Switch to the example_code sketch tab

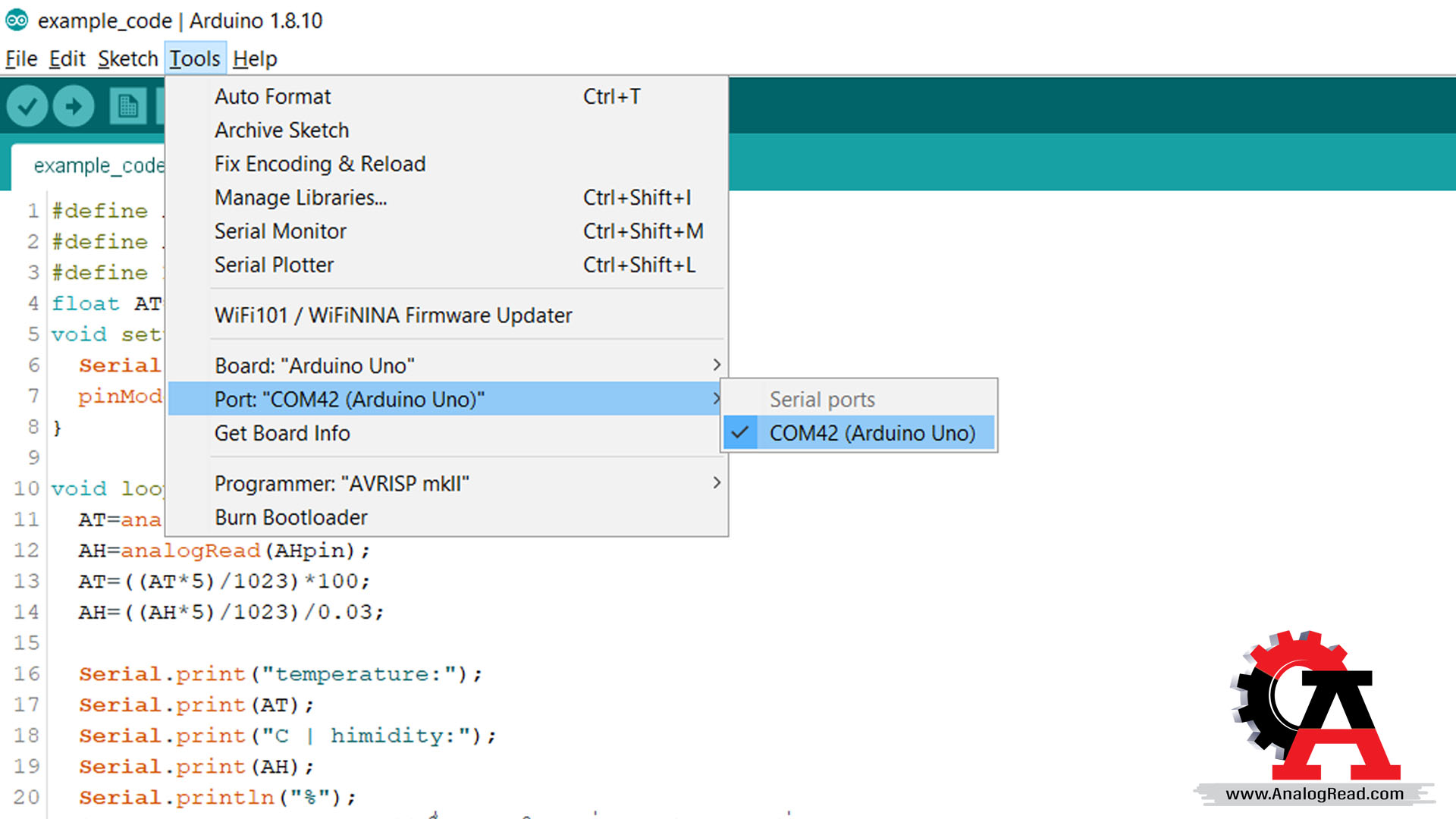89,166
